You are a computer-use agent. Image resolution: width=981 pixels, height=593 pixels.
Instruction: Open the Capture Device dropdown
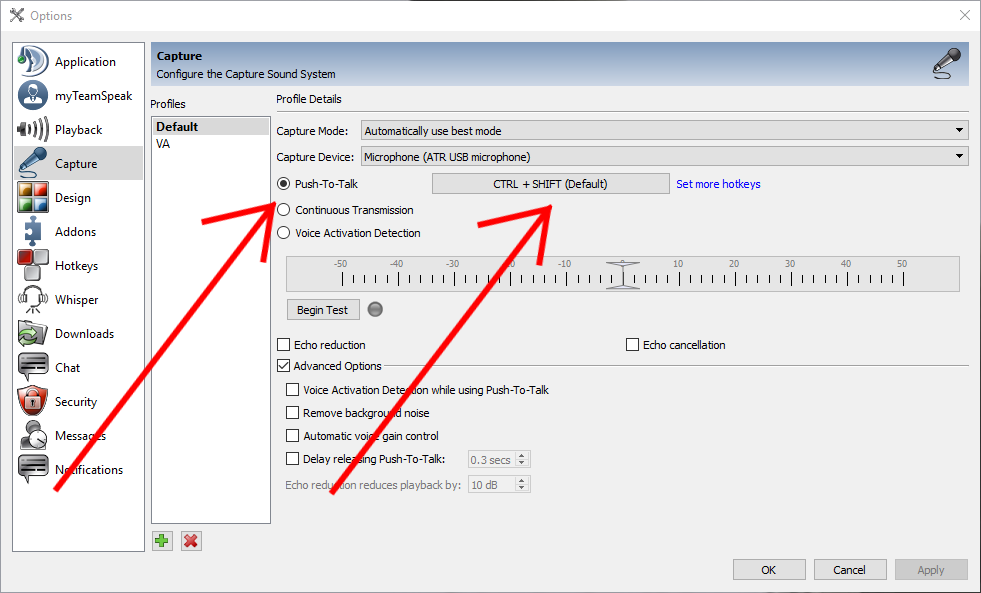click(664, 156)
